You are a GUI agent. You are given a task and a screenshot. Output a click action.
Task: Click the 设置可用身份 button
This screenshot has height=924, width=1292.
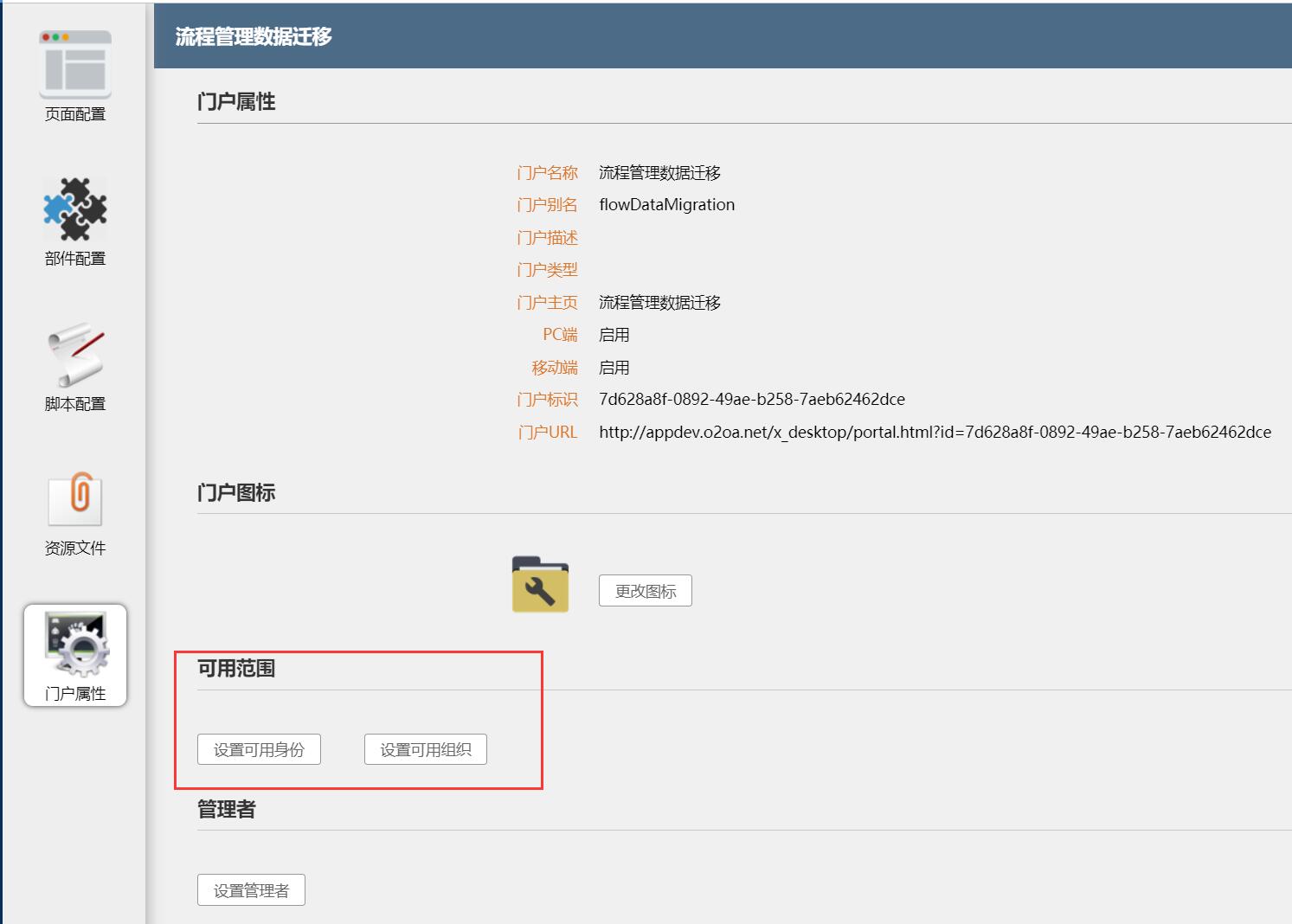[259, 749]
